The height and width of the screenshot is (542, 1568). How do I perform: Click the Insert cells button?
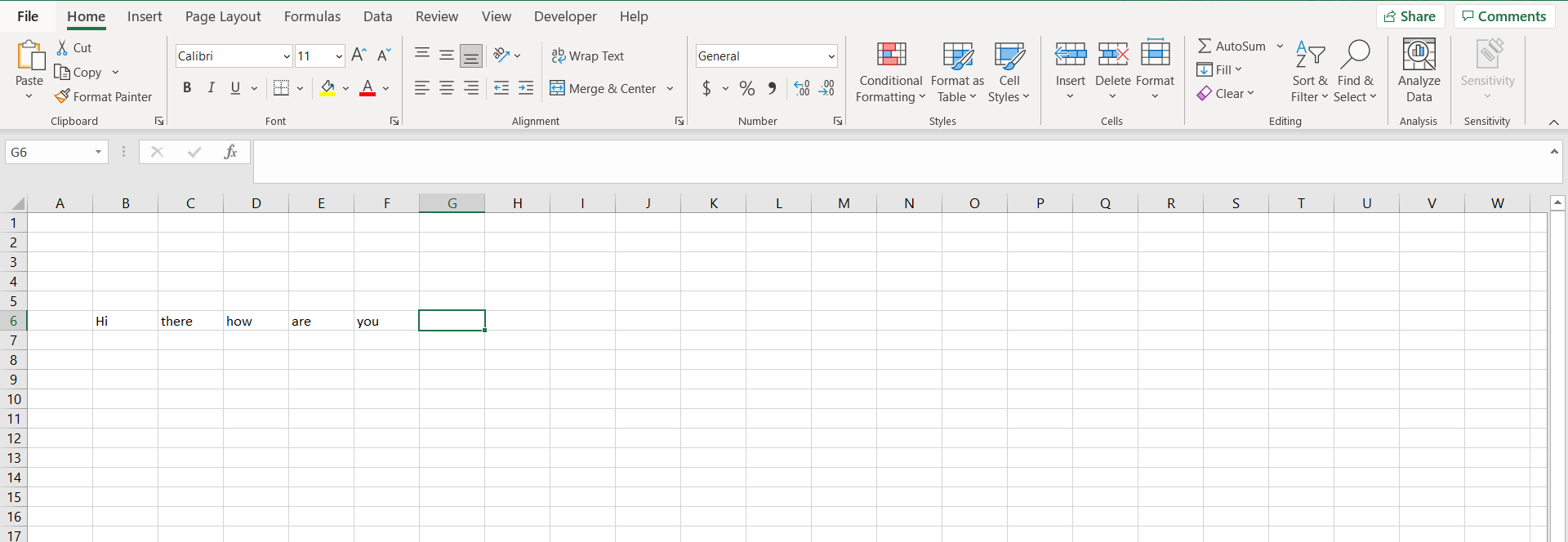click(1070, 71)
